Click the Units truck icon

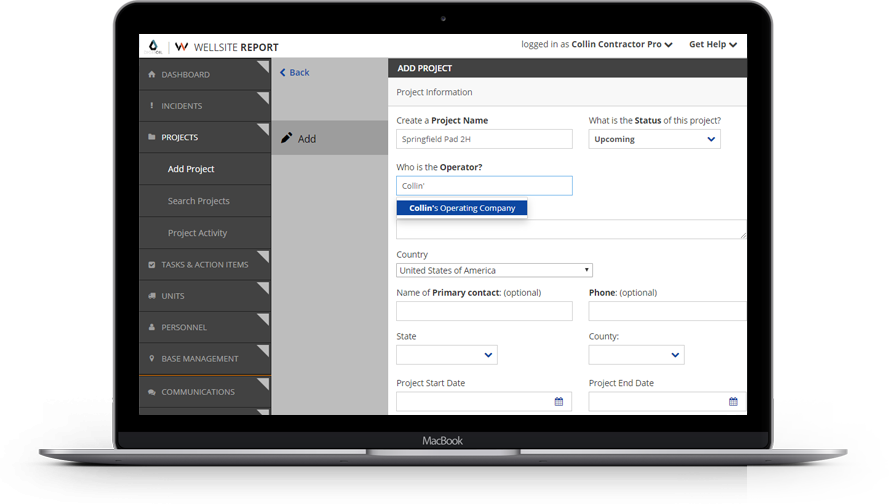coord(152,296)
